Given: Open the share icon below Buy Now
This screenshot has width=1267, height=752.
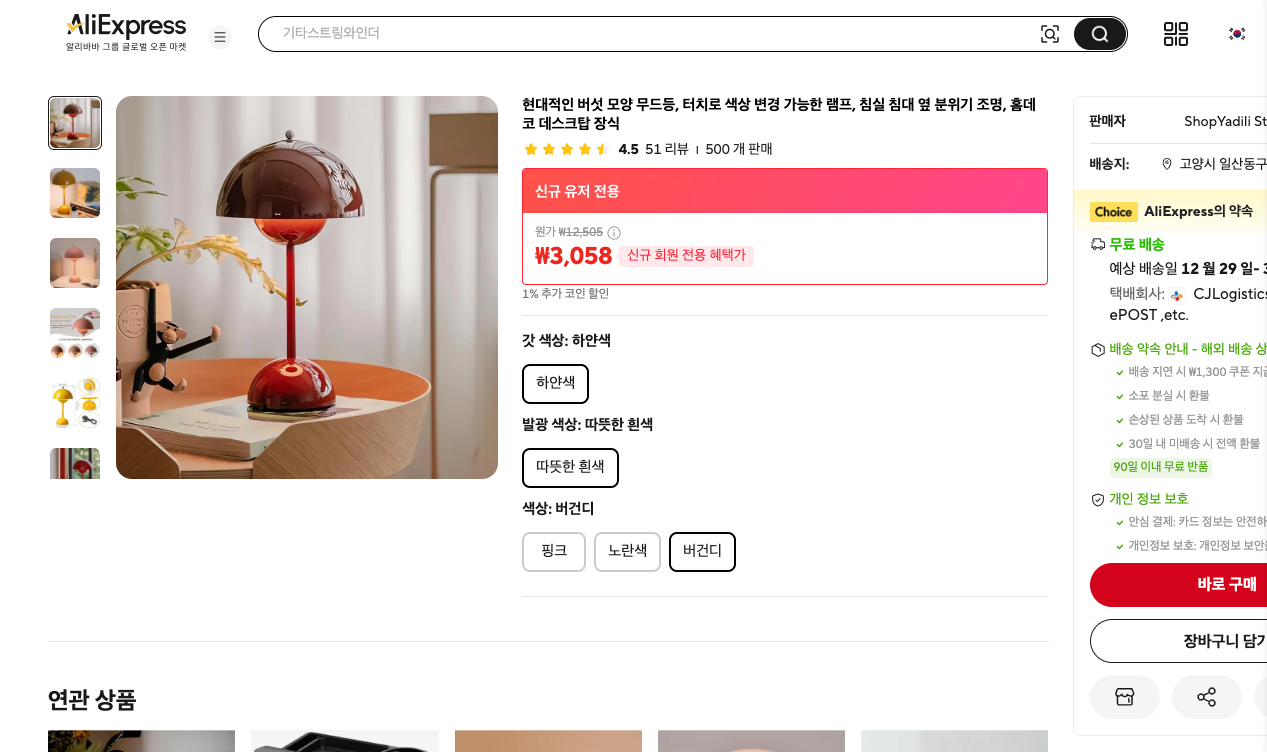Looking at the screenshot, I should point(1207,697).
